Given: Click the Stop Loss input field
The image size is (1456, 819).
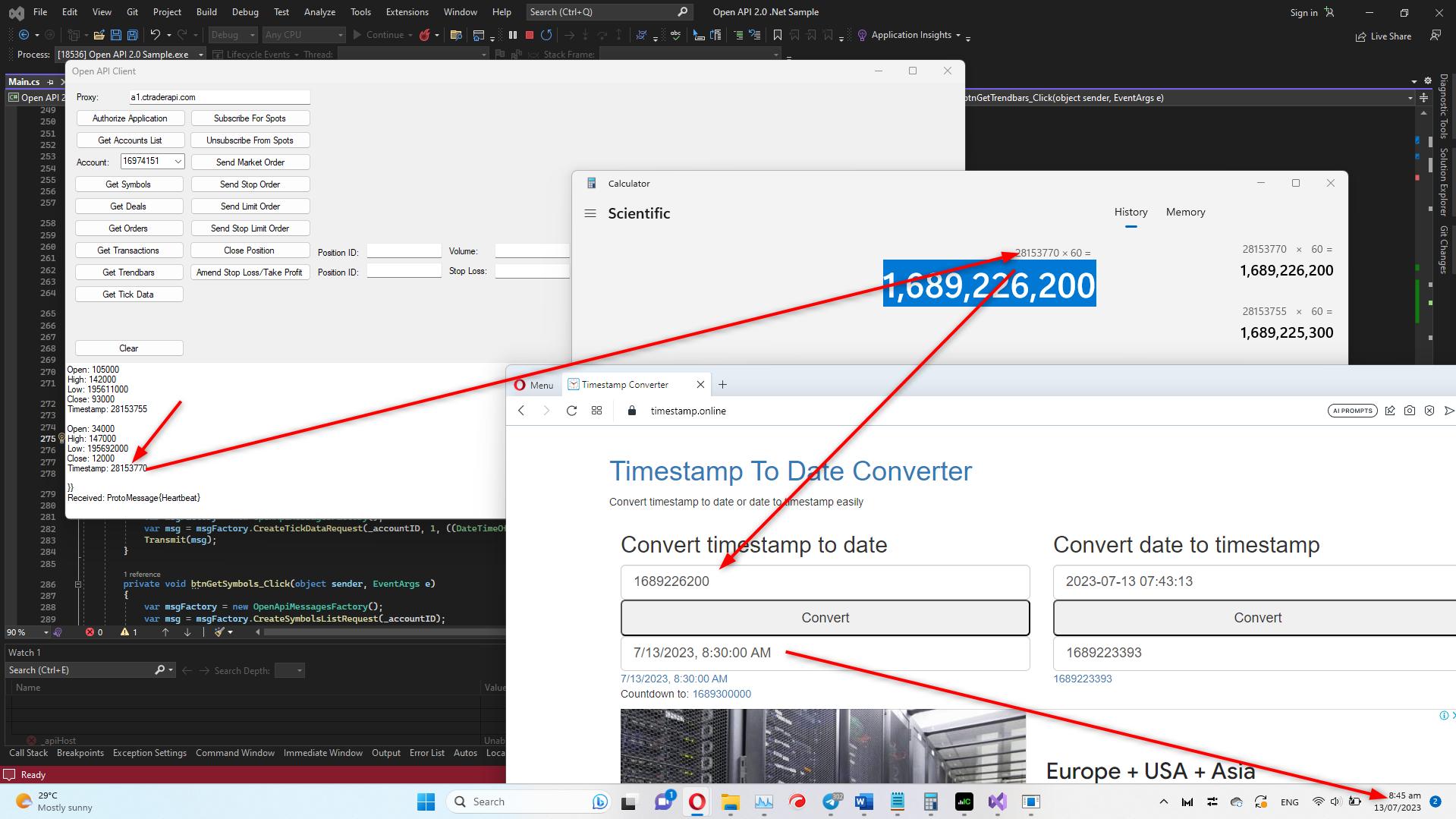Looking at the screenshot, I should (533, 271).
